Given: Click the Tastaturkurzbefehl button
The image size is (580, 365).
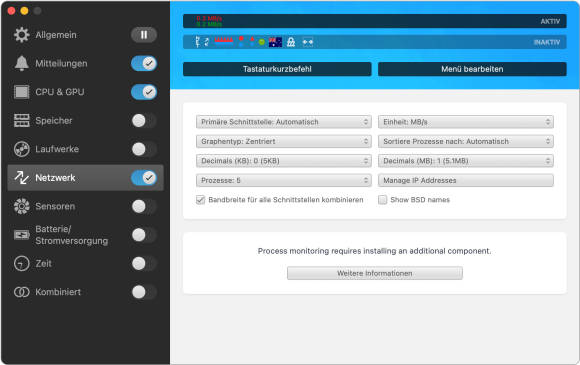Looking at the screenshot, I should point(277,69).
